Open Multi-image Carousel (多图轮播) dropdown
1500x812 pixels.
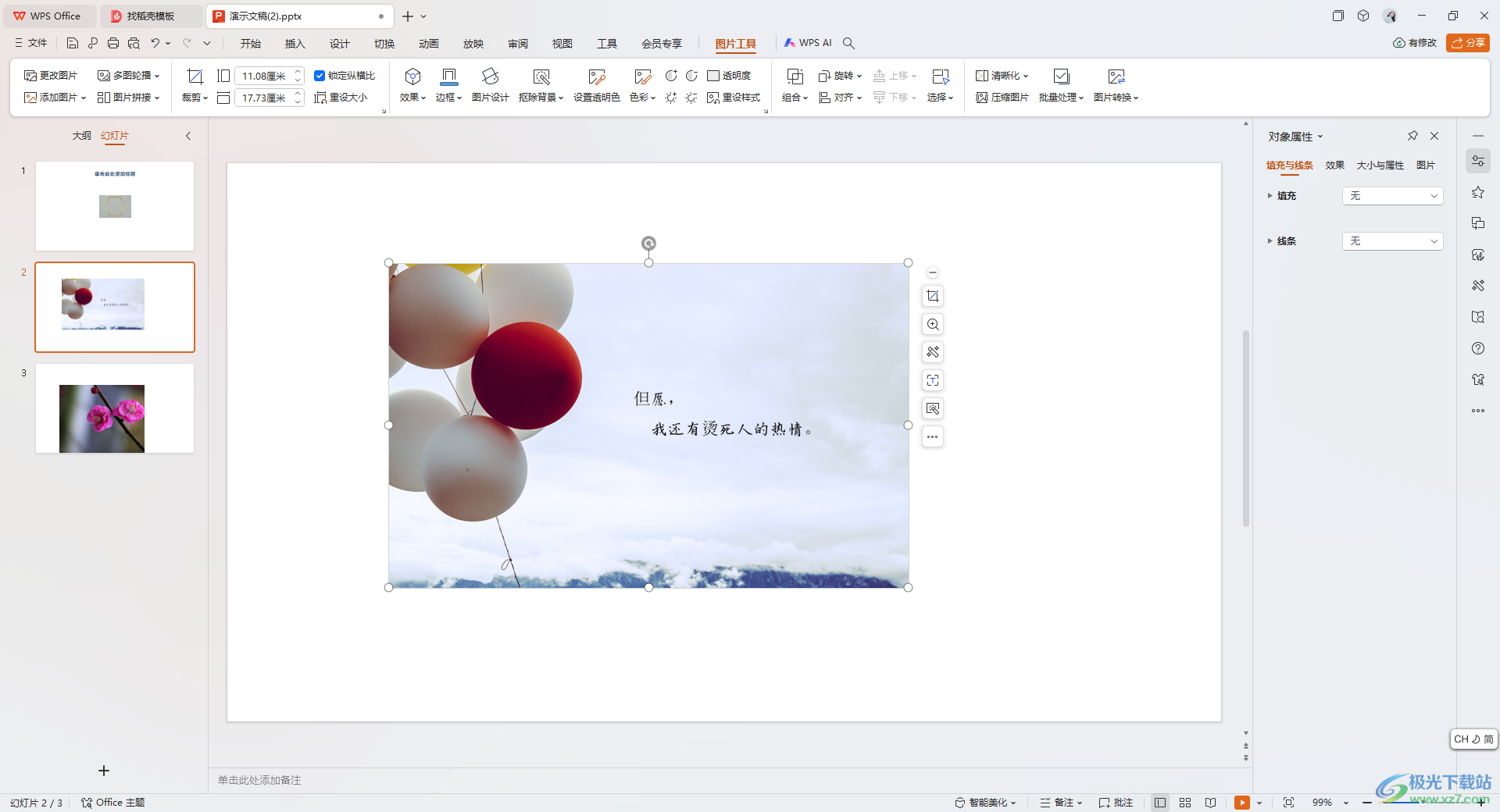tap(129, 76)
